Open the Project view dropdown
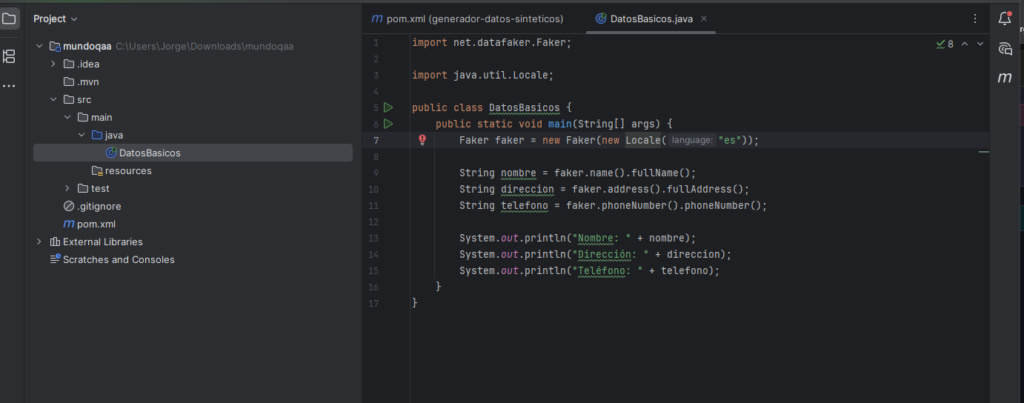1024x403 pixels. pos(56,19)
